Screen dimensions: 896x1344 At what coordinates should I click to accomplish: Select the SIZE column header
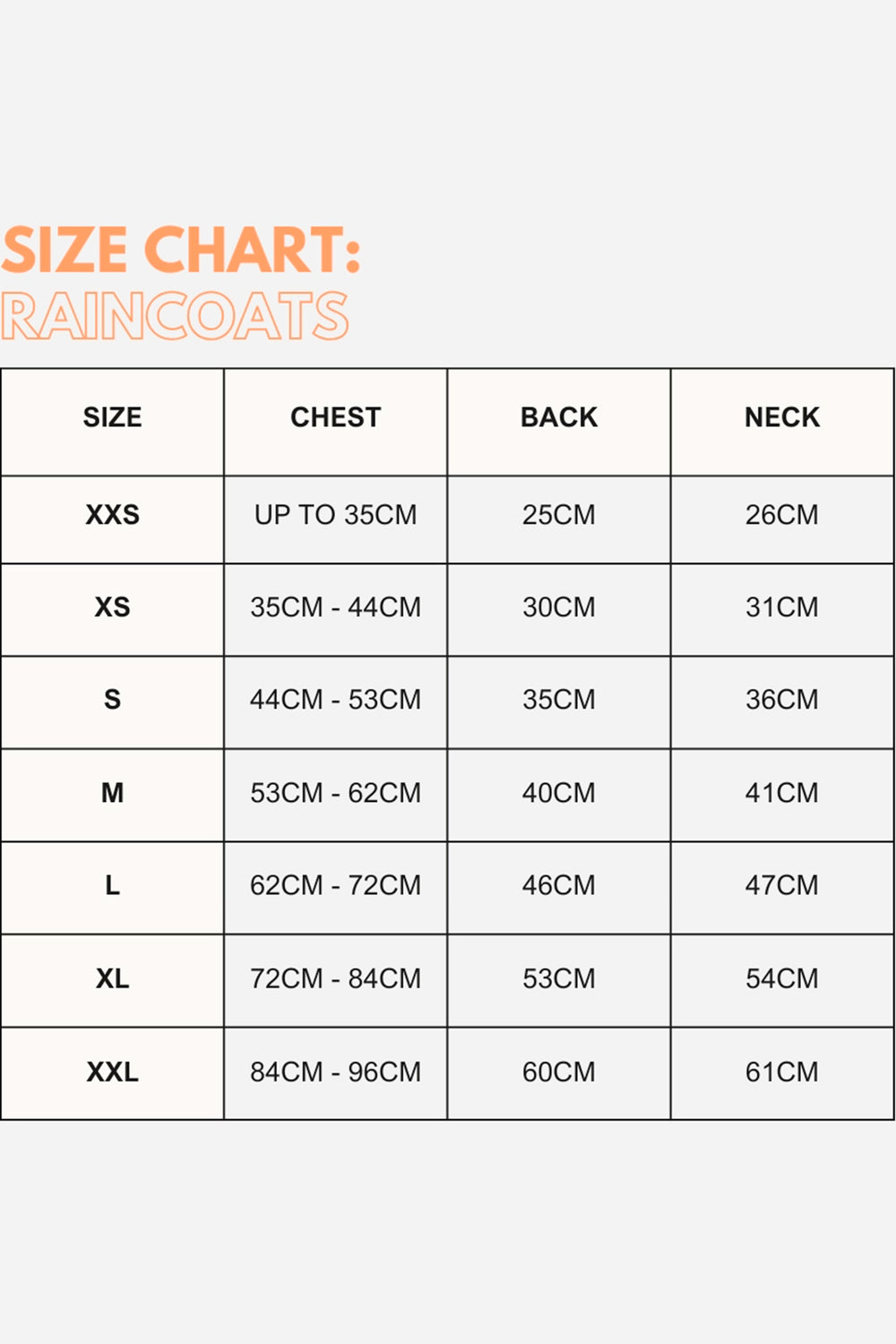(x=112, y=418)
